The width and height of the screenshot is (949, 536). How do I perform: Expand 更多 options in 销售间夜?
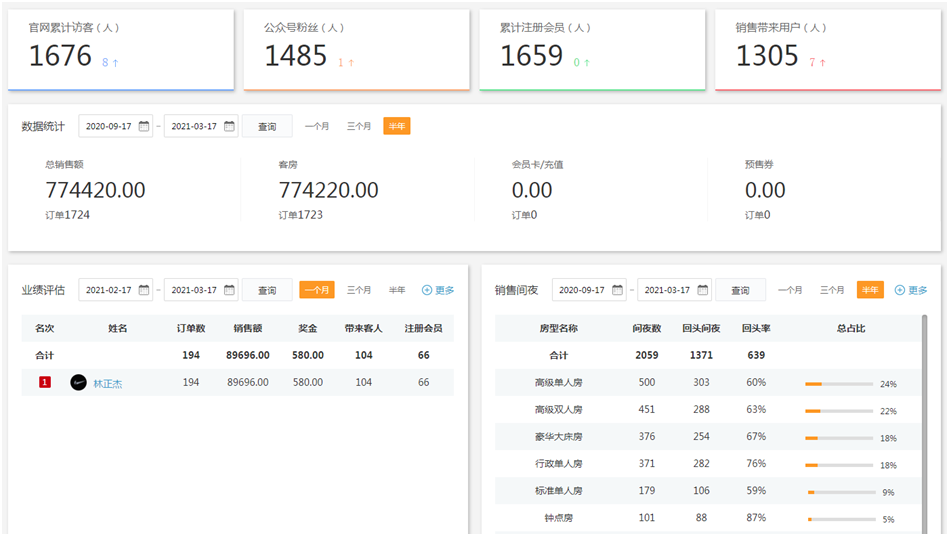point(911,290)
